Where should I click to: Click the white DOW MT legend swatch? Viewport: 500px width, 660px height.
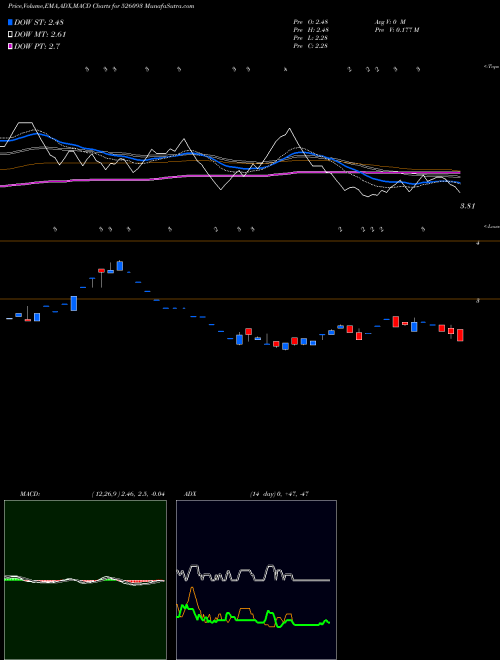(11, 35)
